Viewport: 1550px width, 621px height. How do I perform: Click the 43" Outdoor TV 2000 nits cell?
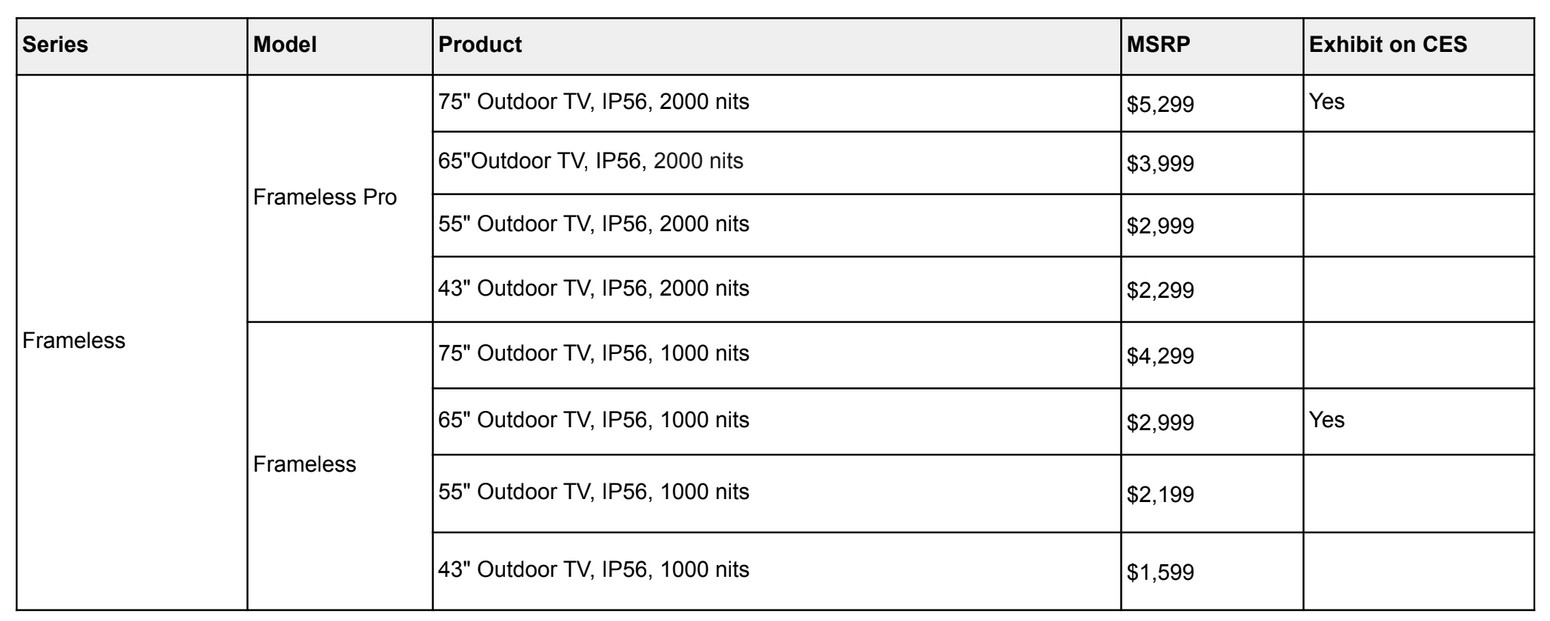coord(593,289)
